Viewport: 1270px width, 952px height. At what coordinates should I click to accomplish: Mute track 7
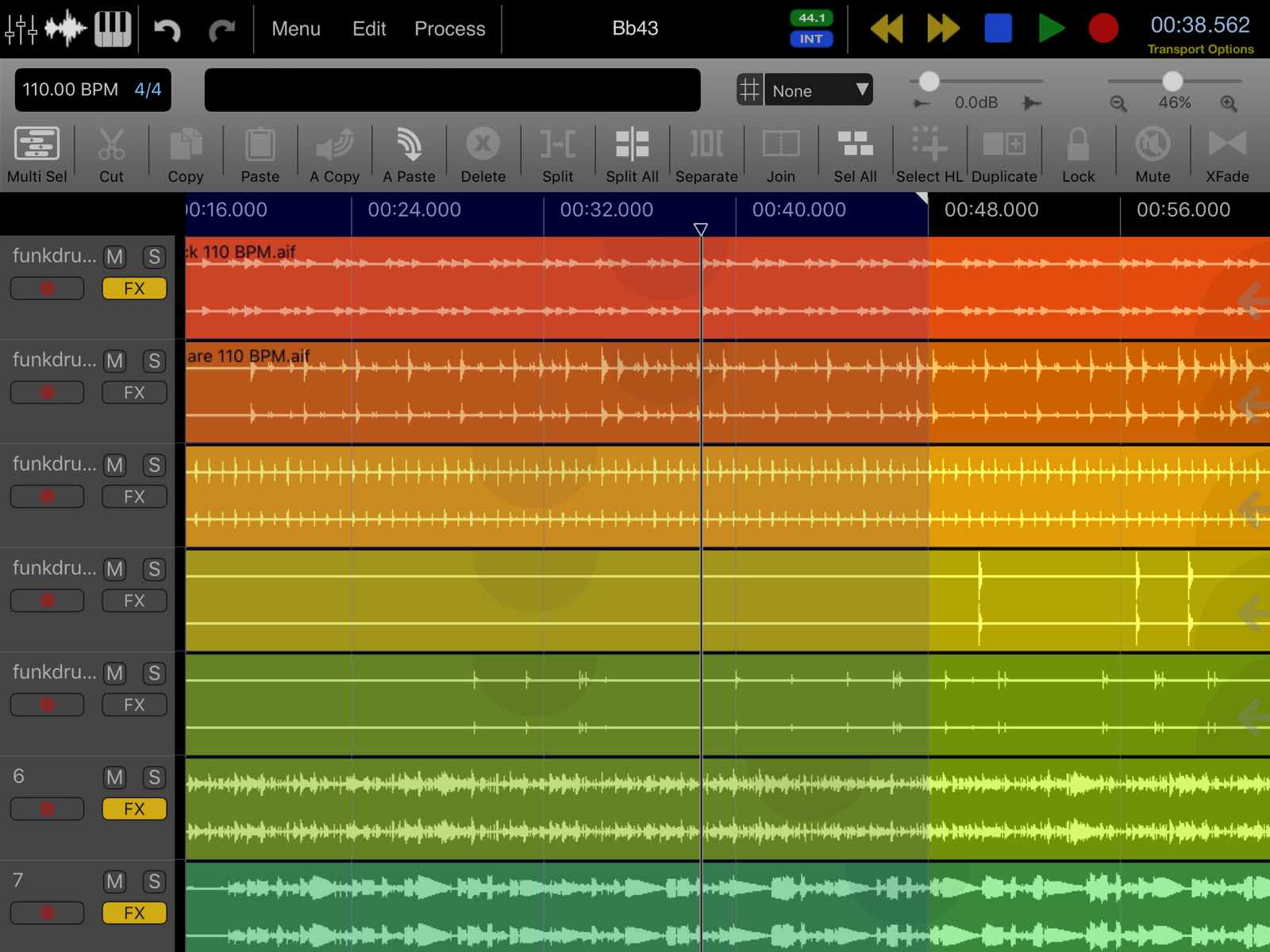coord(115,881)
